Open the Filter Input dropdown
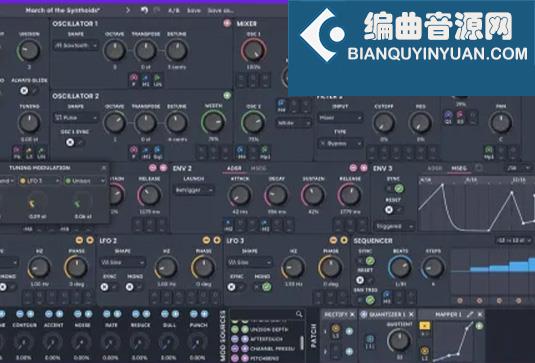This screenshot has width=535, height=363. (340, 118)
